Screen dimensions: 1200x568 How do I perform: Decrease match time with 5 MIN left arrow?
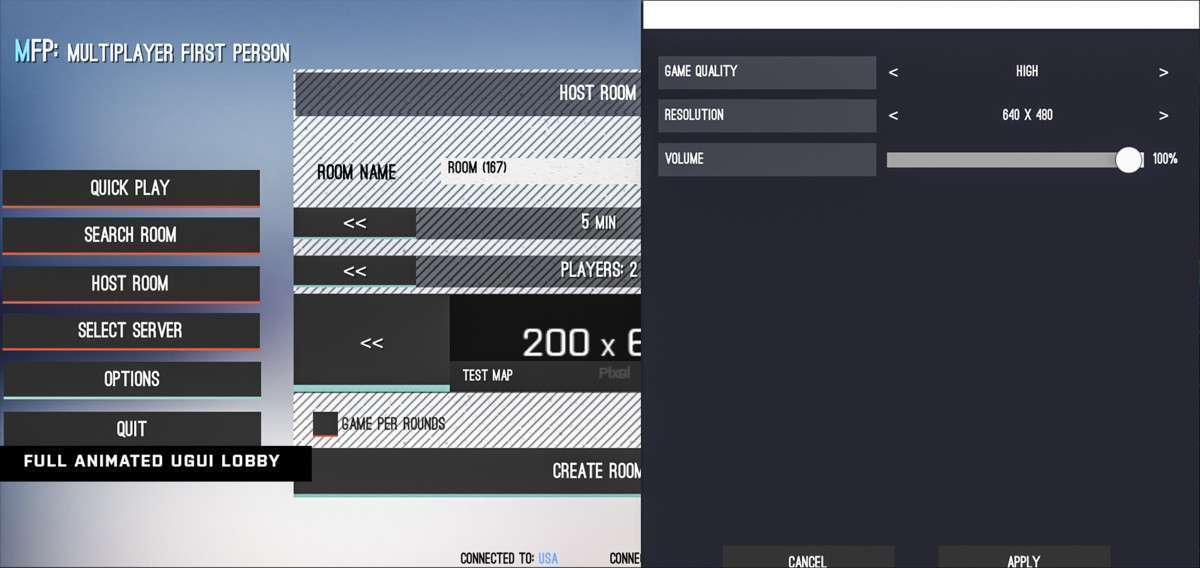tap(354, 223)
